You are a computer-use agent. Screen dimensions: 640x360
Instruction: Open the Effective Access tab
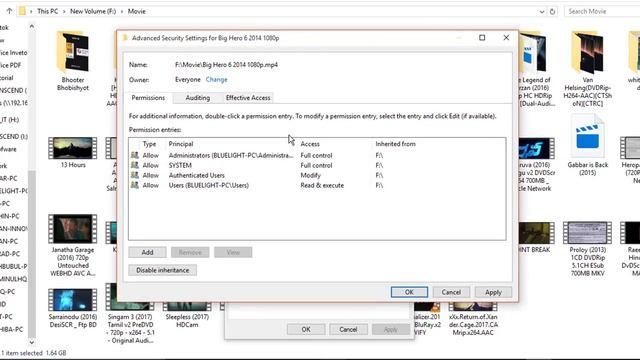248,98
